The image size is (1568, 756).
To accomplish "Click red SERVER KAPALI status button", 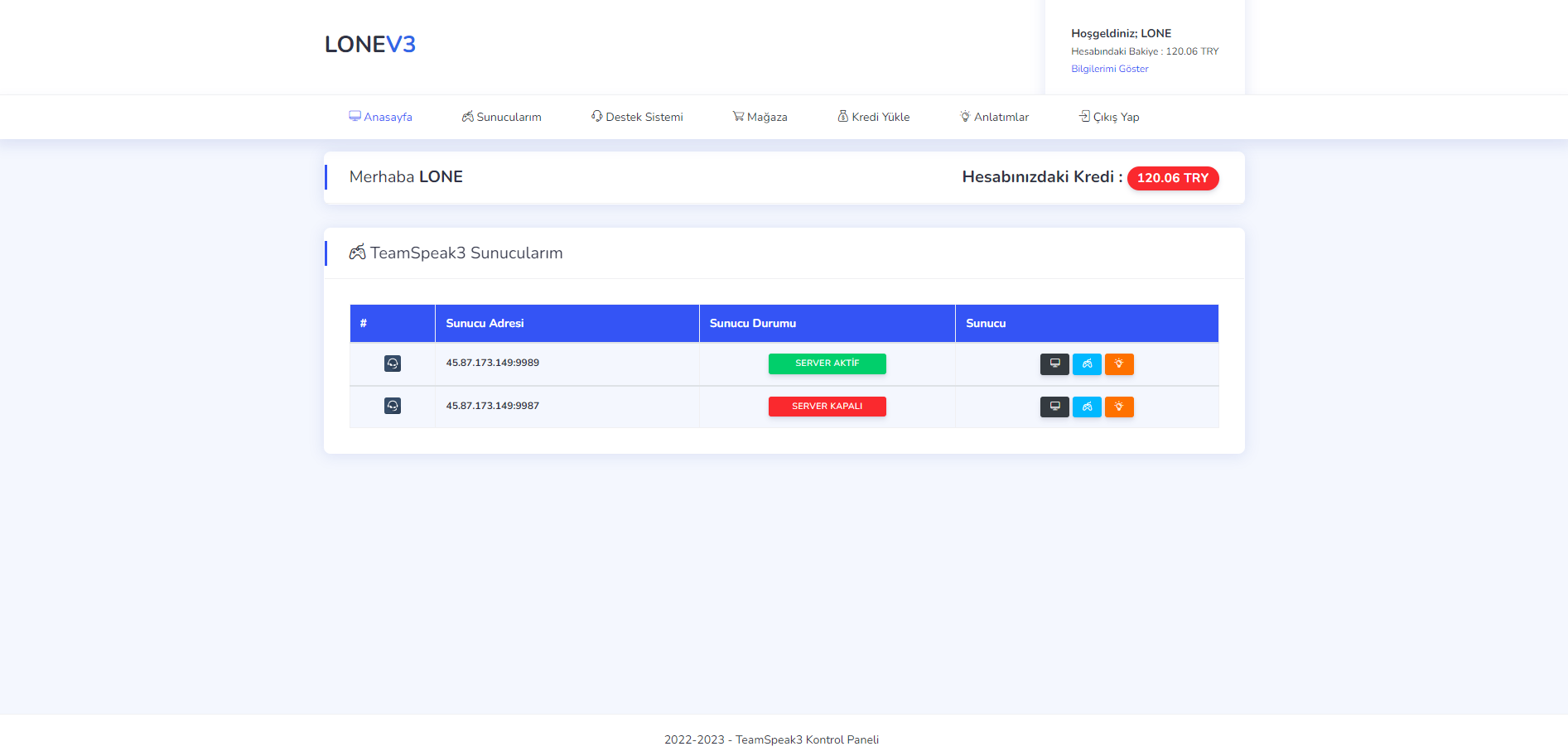I will point(827,407).
